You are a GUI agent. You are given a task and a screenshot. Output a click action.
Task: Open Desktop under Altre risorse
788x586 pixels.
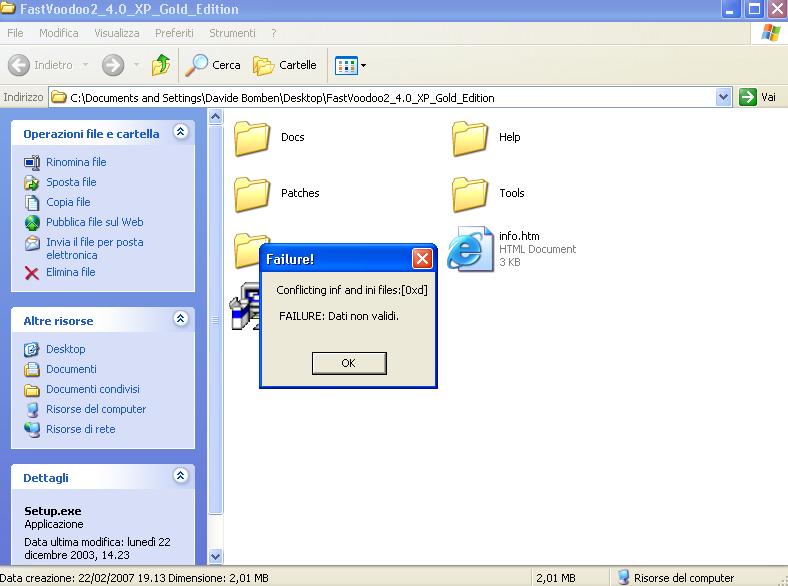point(65,349)
